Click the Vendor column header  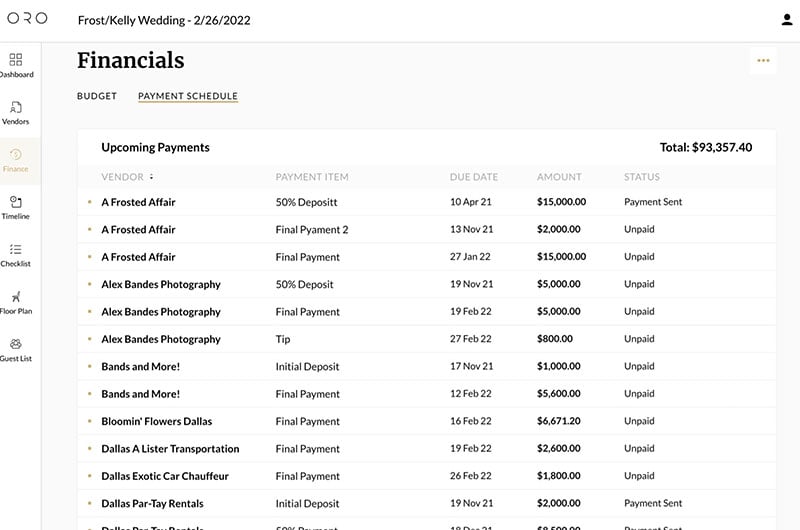click(122, 177)
